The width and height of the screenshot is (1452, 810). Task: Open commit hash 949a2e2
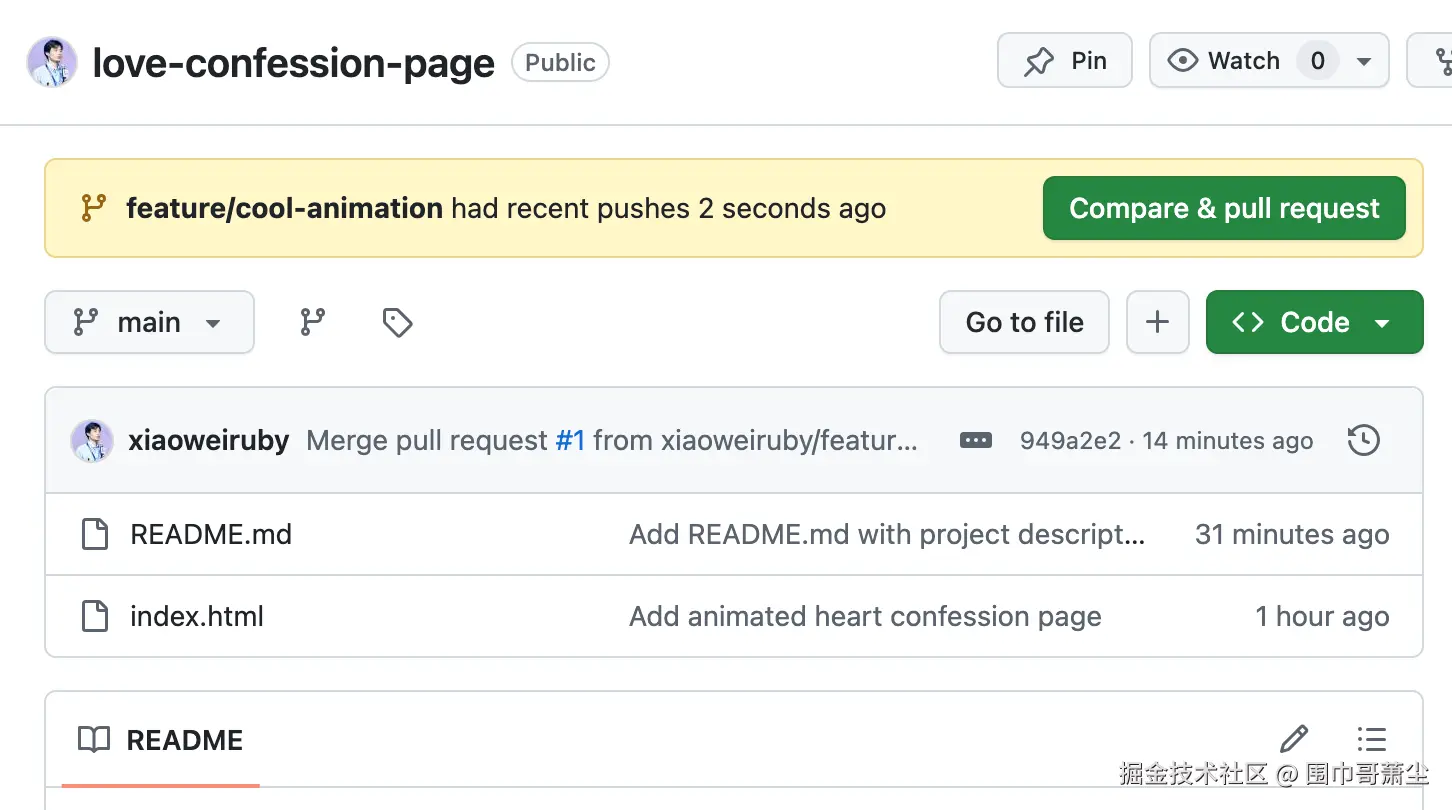[x=1070, y=440]
